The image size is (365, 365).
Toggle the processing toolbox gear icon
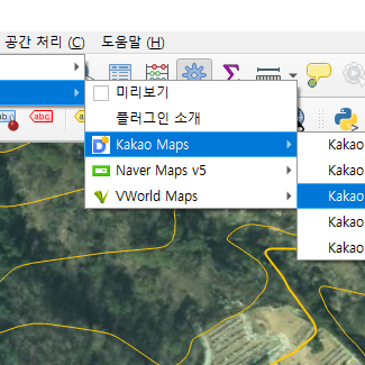(x=194, y=71)
